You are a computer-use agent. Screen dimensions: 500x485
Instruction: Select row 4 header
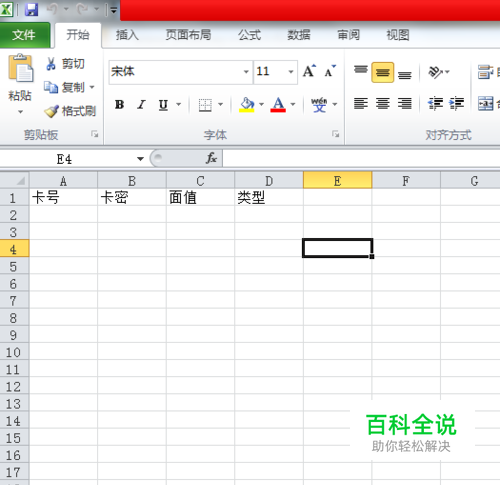[x=14, y=249]
